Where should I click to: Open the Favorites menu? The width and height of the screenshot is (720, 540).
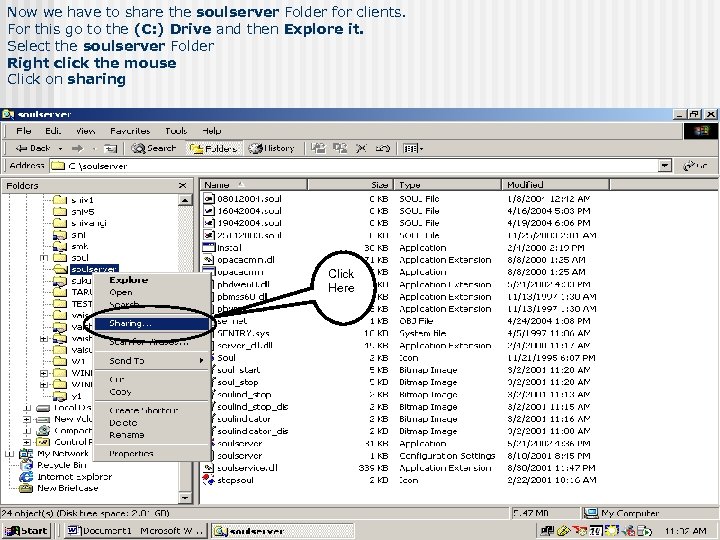click(x=130, y=131)
